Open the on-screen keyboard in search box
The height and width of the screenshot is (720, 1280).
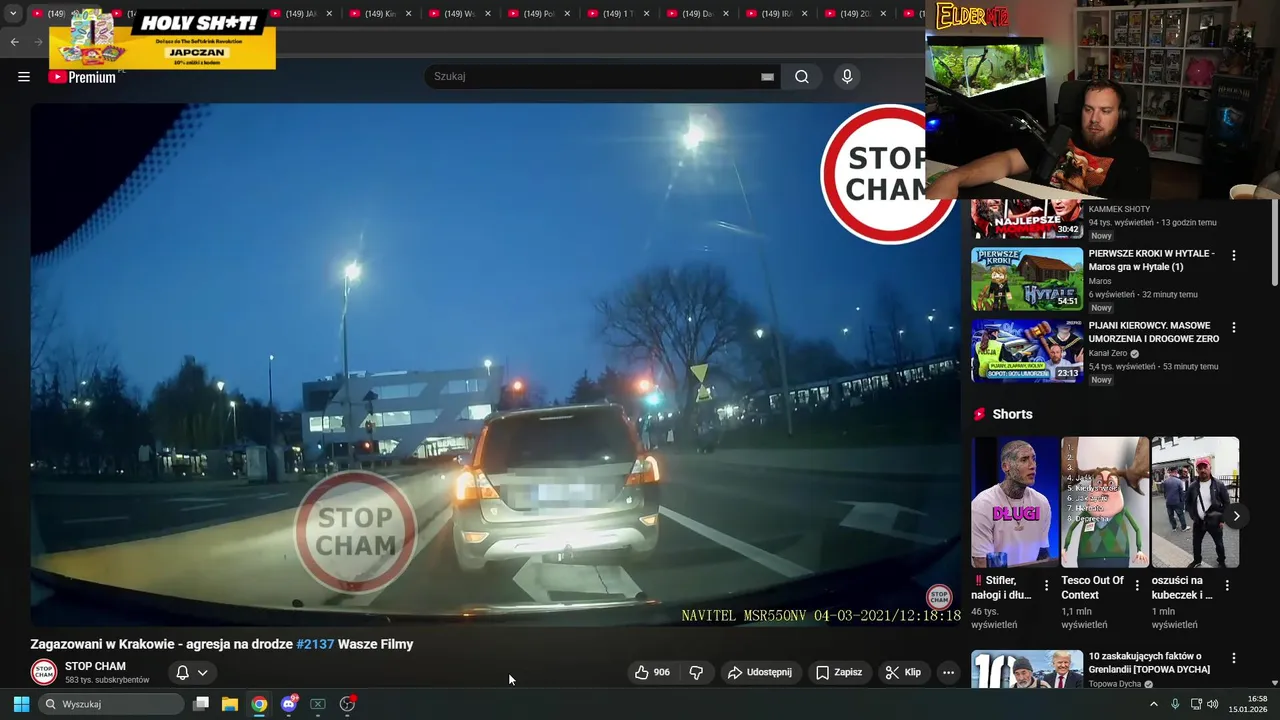(x=767, y=77)
